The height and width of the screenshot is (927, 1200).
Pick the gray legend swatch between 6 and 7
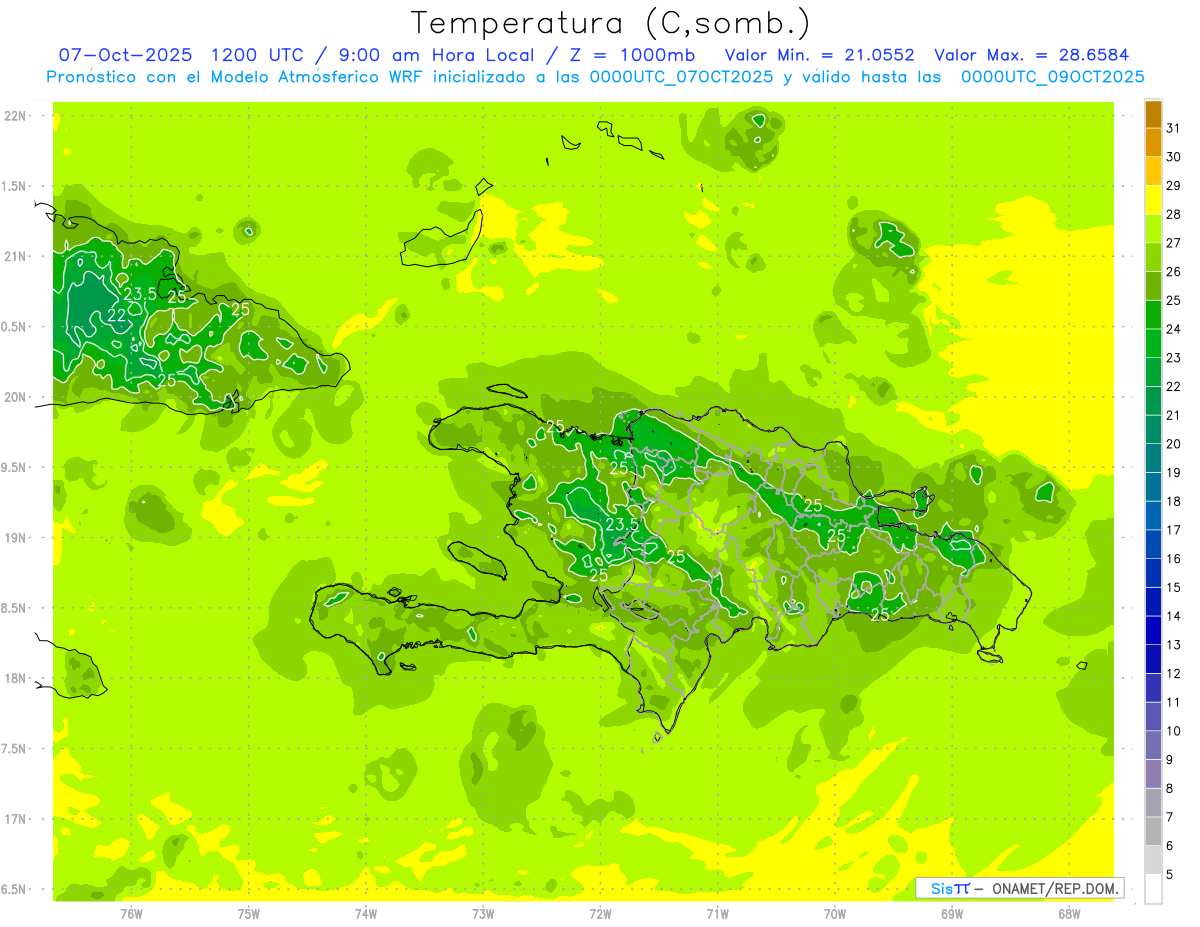click(1153, 832)
